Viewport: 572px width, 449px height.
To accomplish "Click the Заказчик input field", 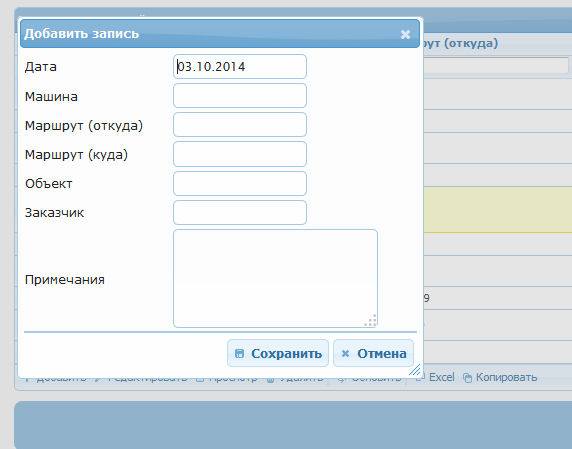I will pyautogui.click(x=240, y=212).
